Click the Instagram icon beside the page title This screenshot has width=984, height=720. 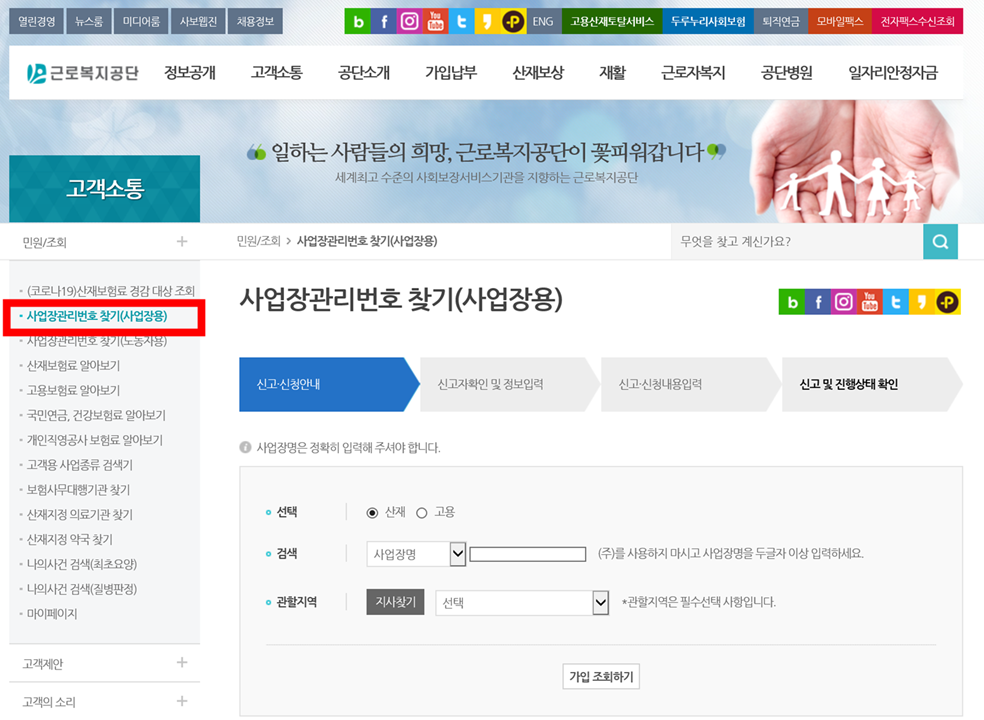(x=843, y=302)
